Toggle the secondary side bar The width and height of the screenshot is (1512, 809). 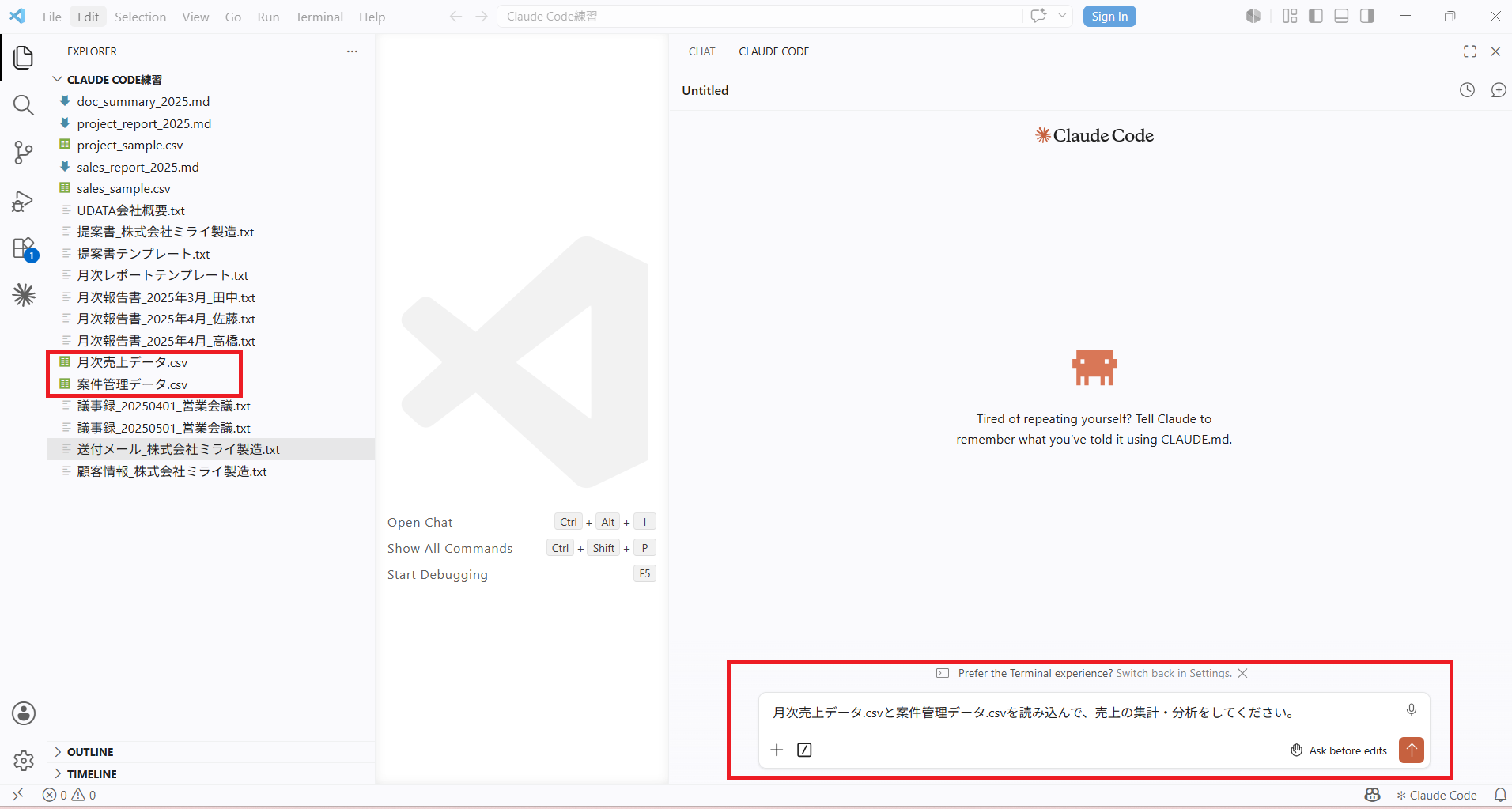click(x=1367, y=16)
